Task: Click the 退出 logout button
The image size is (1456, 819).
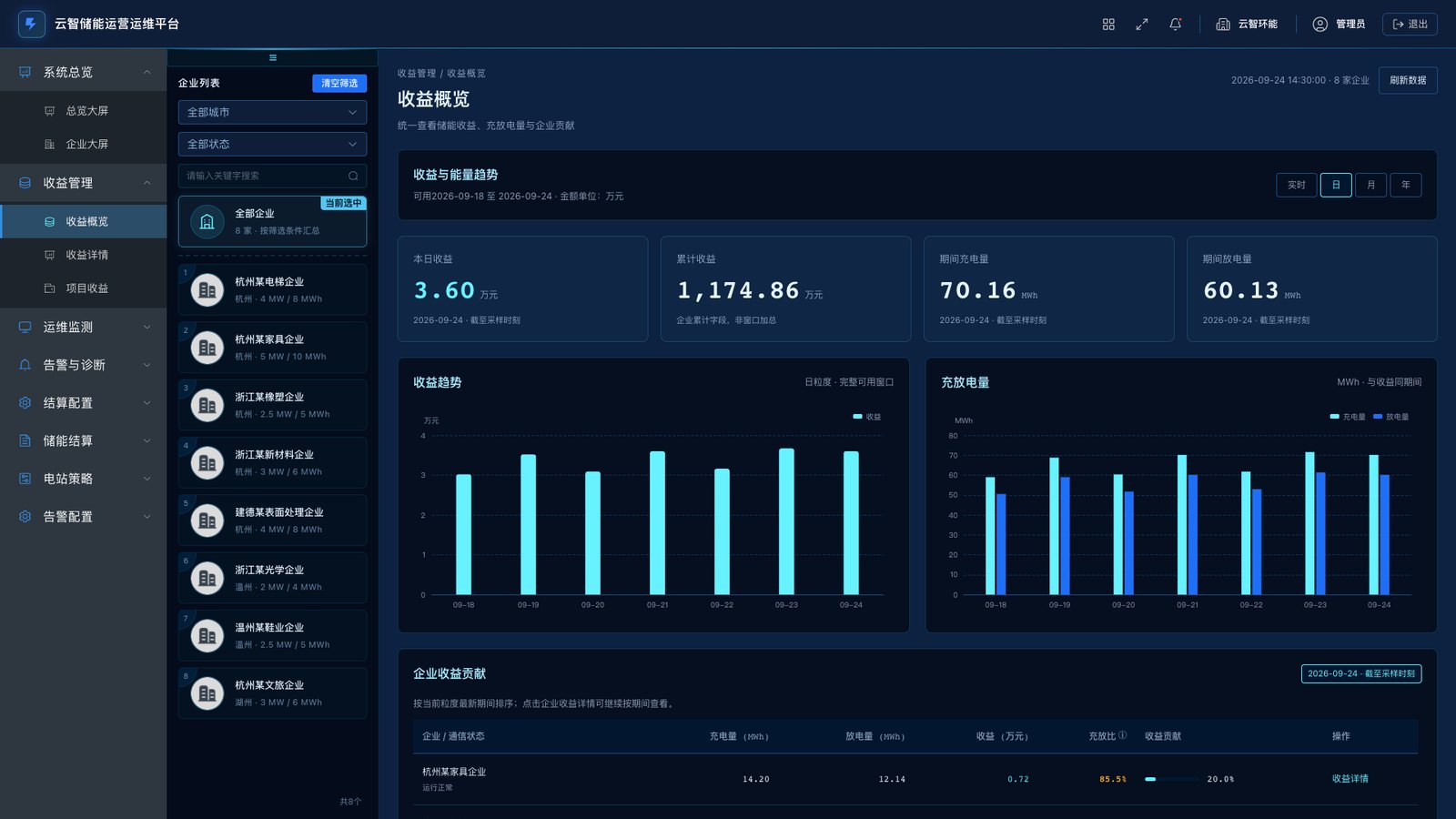Action: pyautogui.click(x=1410, y=25)
